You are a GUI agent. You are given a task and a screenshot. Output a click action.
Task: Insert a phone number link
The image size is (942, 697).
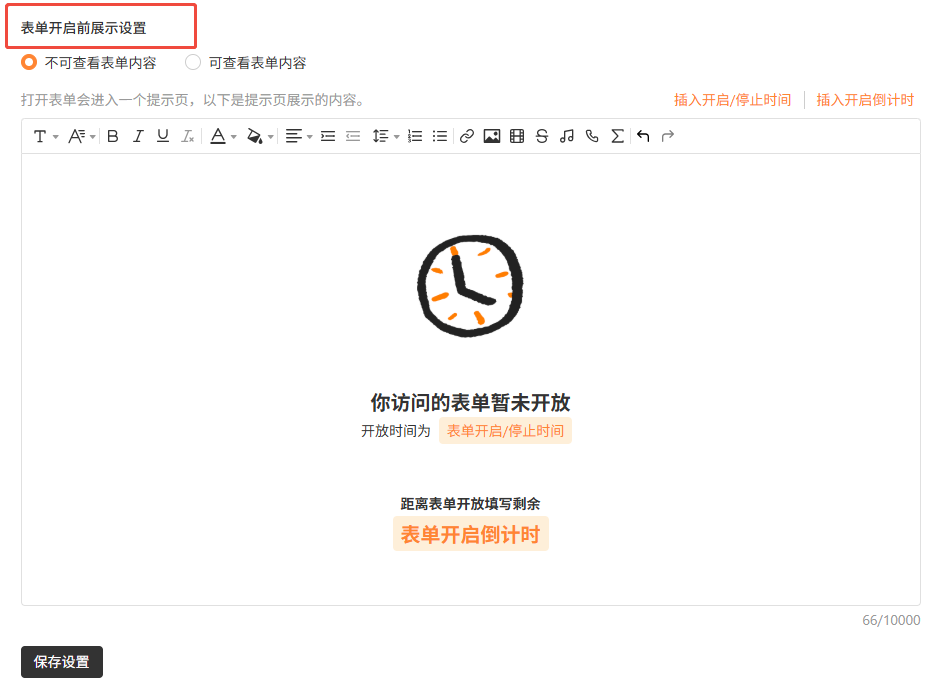(592, 136)
